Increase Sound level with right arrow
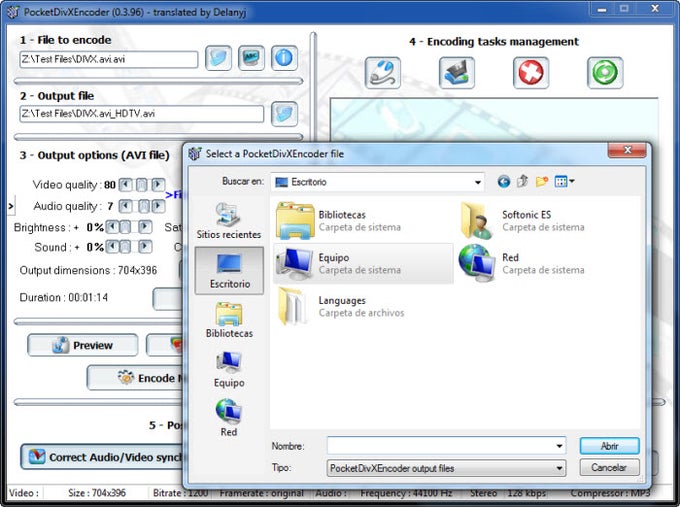 pos(145,247)
